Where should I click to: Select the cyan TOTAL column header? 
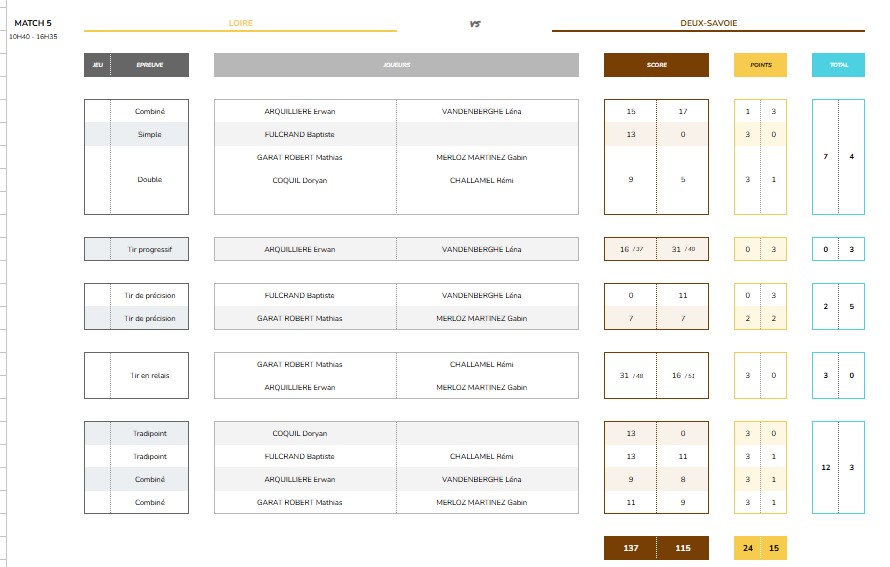point(838,65)
